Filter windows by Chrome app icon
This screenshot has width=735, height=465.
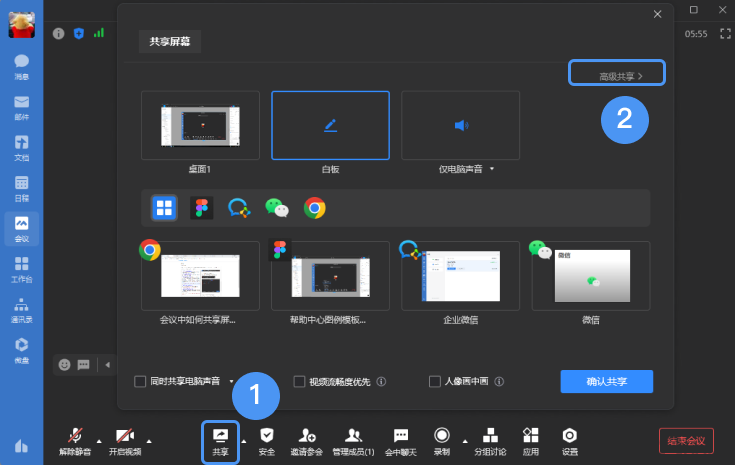(315, 208)
